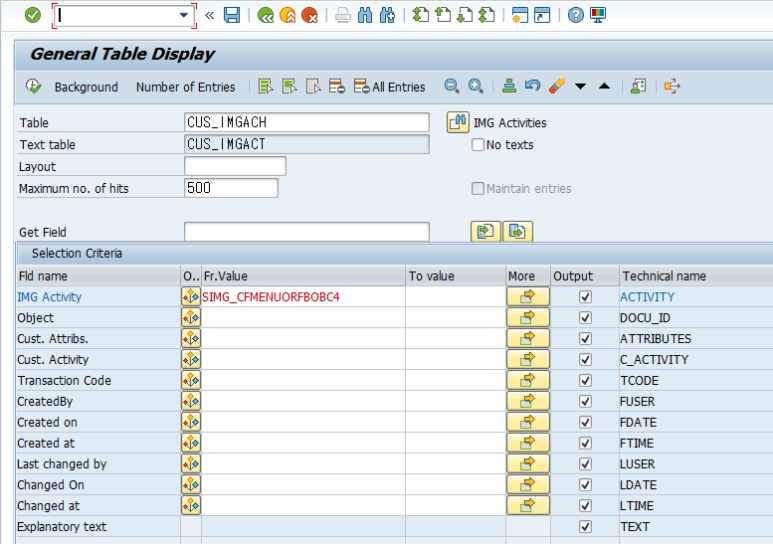The width and height of the screenshot is (773, 544).
Task: Click the Create New Session icon
Action: click(x=520, y=15)
